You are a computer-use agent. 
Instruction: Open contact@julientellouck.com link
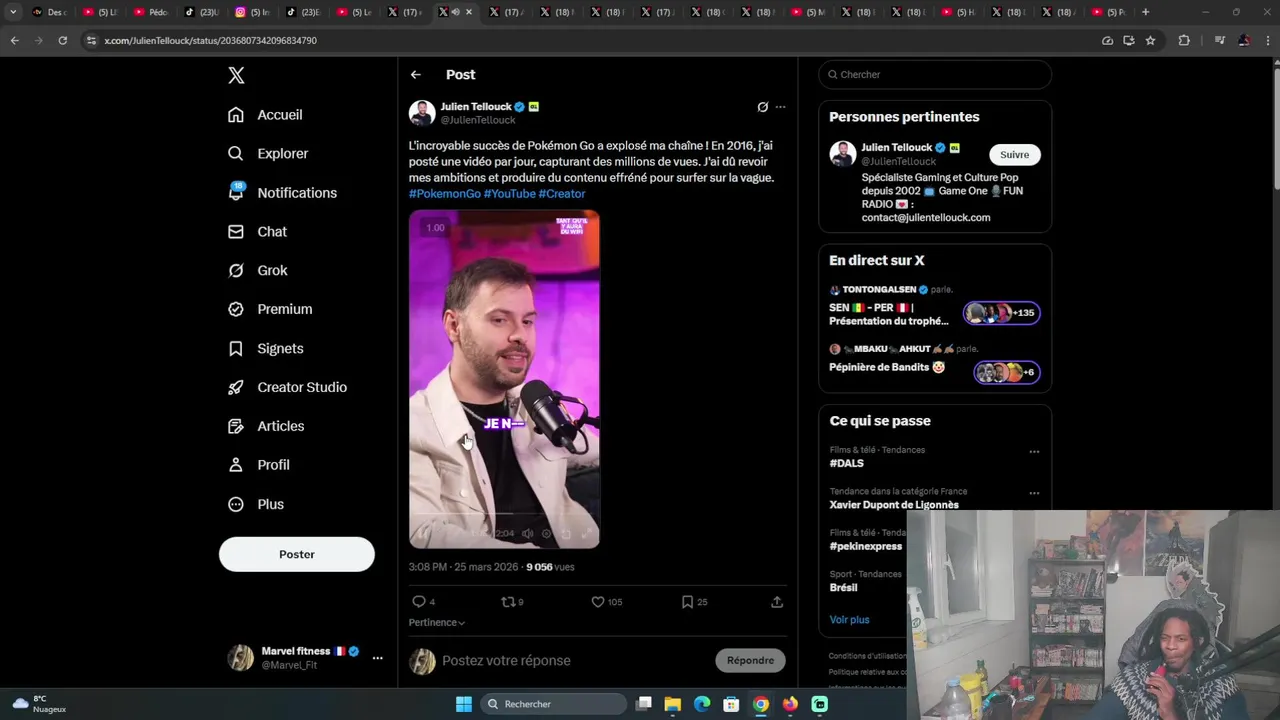[926, 218]
